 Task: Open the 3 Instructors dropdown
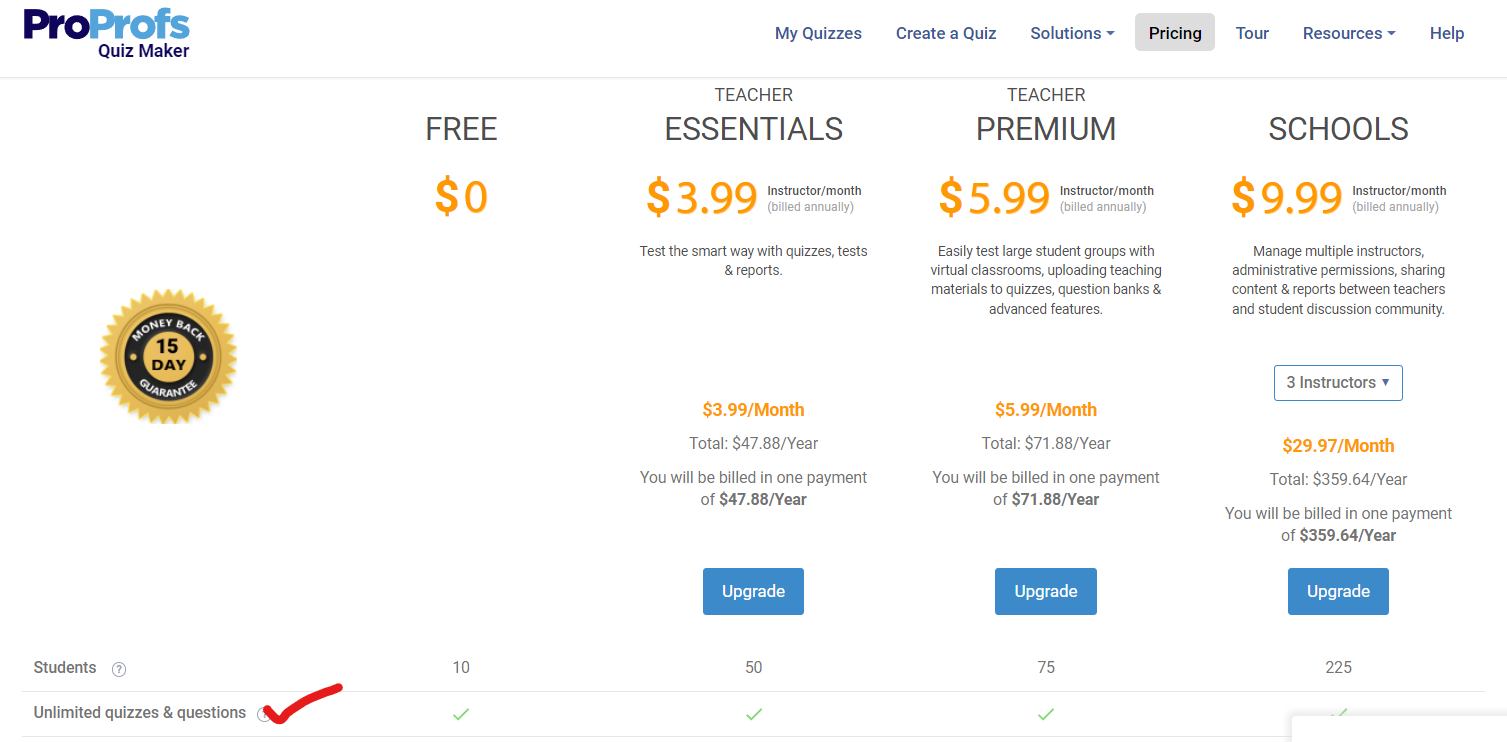[1338, 383]
